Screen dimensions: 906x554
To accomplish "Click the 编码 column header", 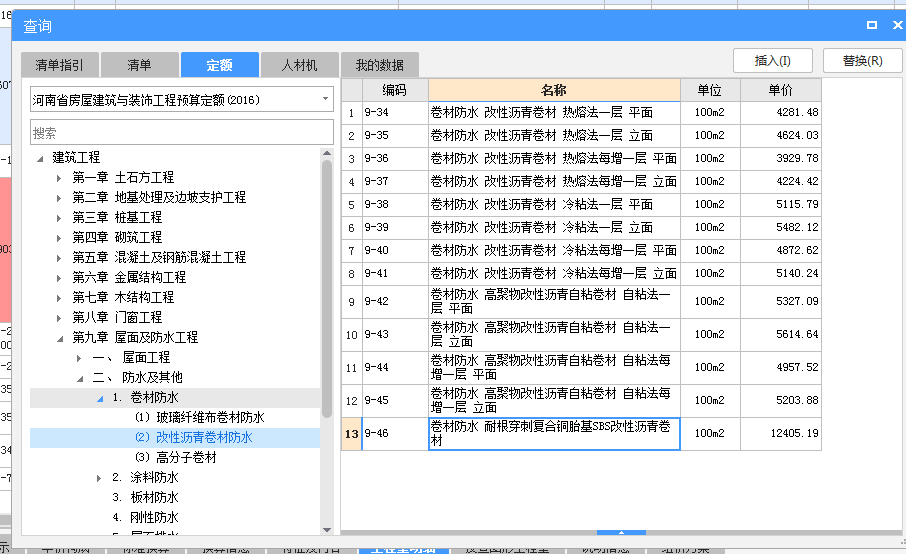I will click(x=395, y=90).
